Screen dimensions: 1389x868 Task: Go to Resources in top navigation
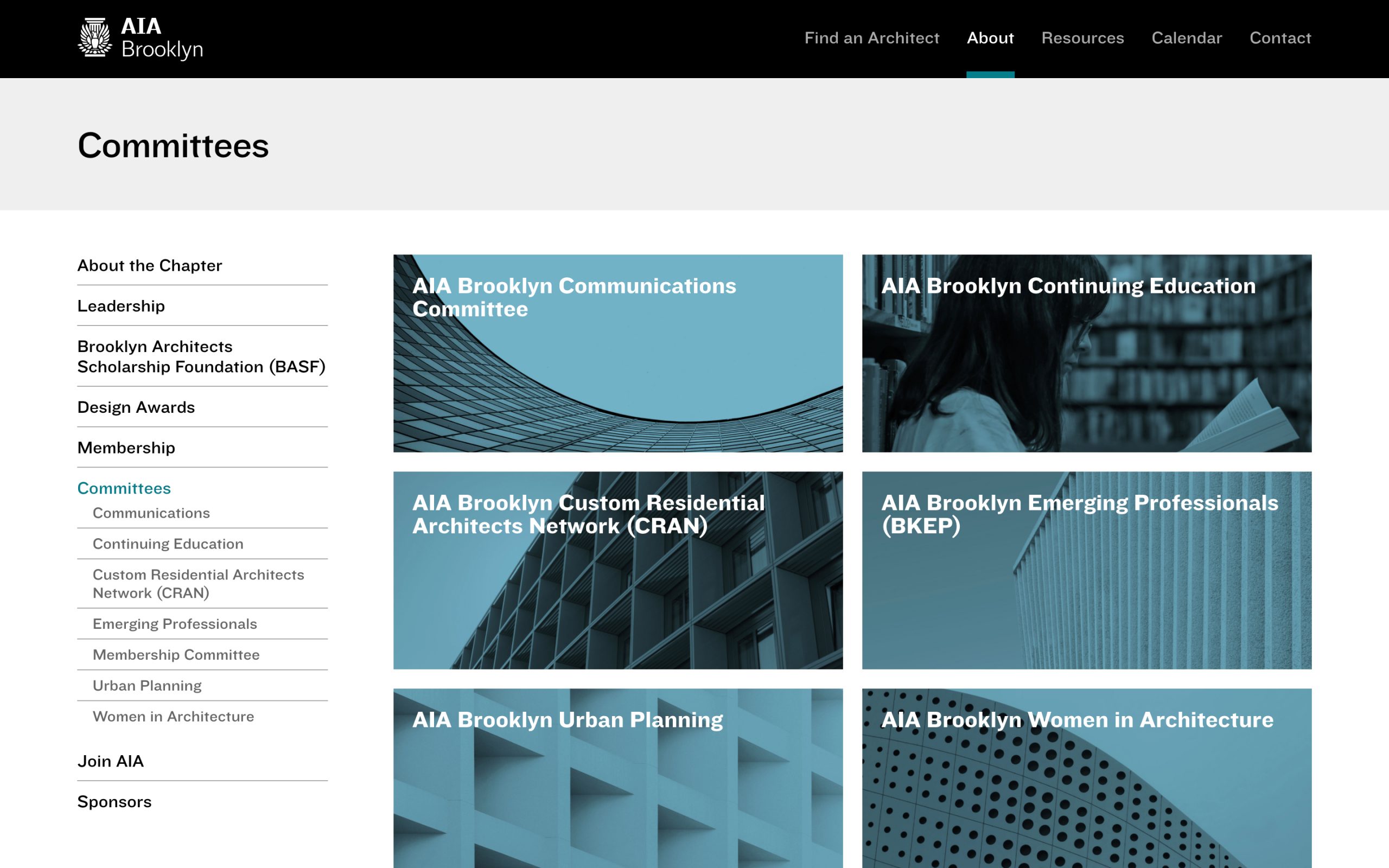tap(1082, 38)
